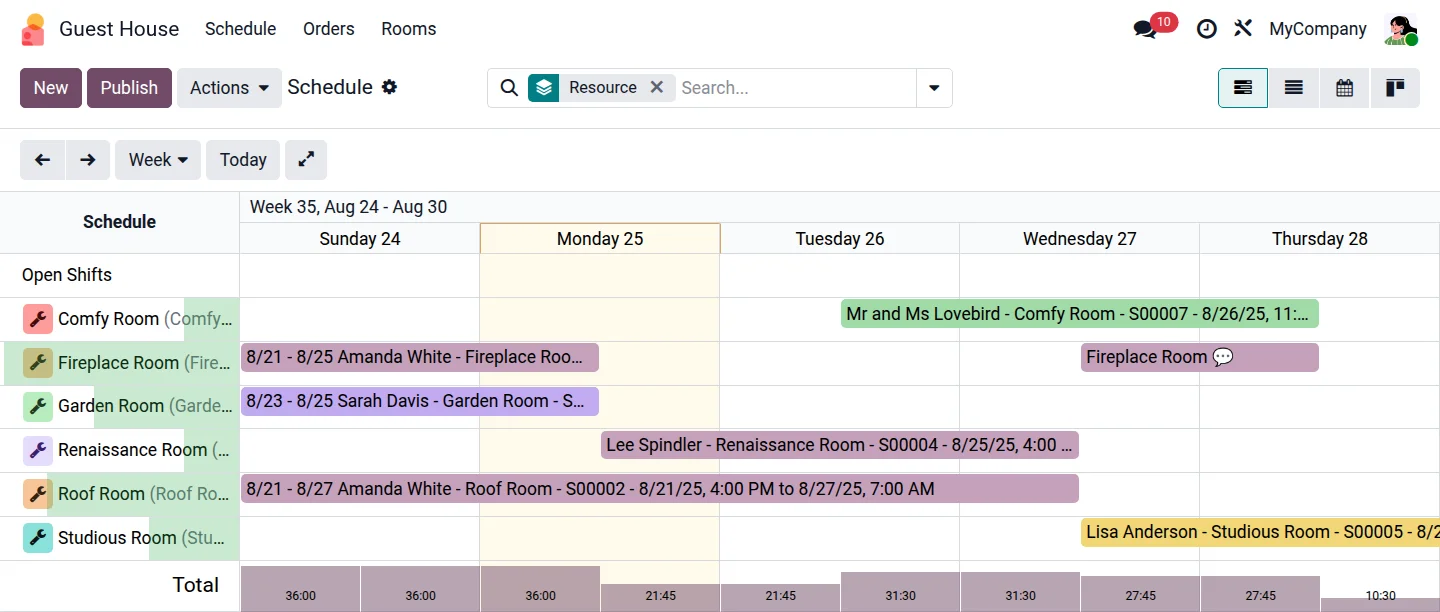This screenshot has height=612, width=1440.
Task: Click the green Mr and Ms Lovebird booking
Action: click(1079, 314)
